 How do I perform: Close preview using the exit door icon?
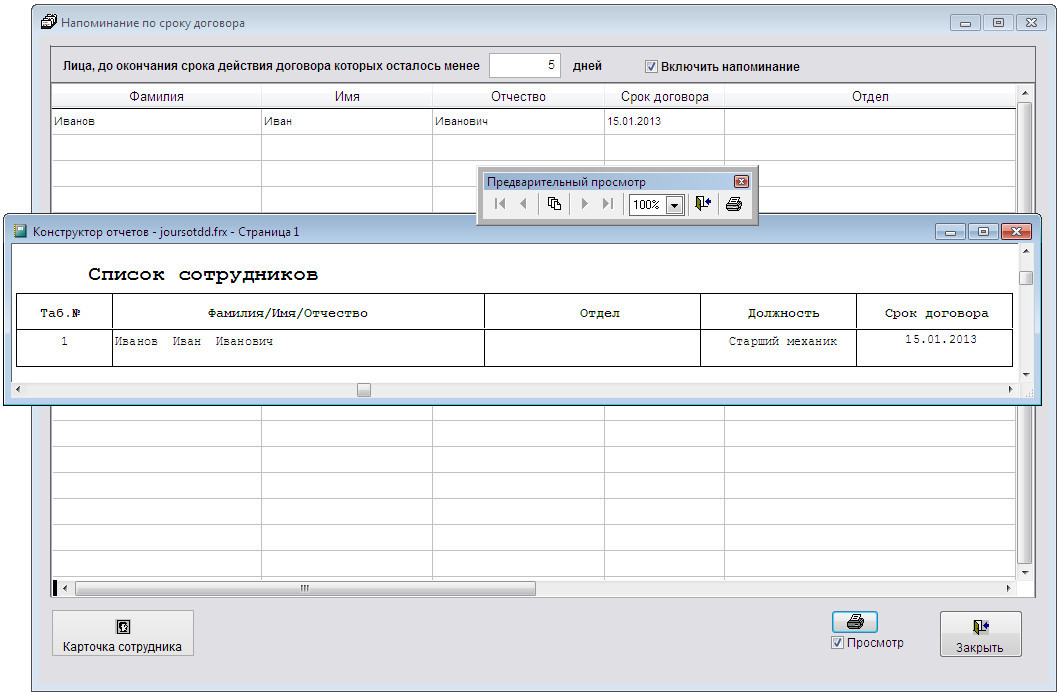pos(703,204)
